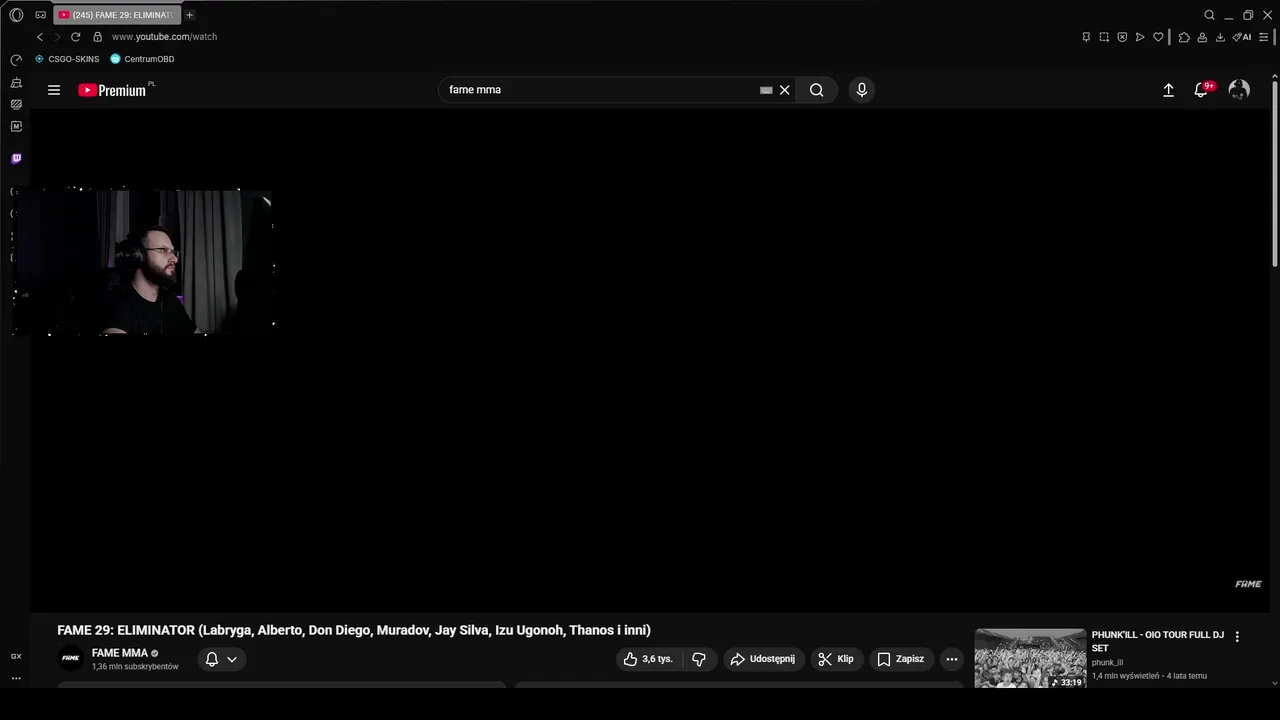1280x720 pixels.
Task: Reload the current page
Action: (x=75, y=37)
